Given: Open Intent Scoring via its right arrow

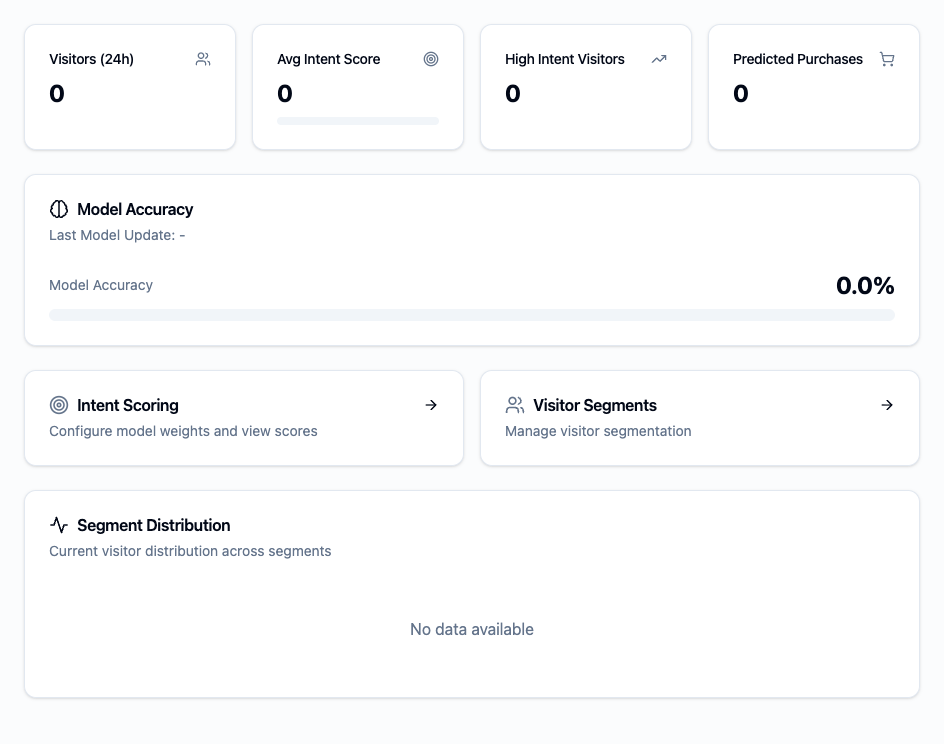Looking at the screenshot, I should pyautogui.click(x=431, y=405).
